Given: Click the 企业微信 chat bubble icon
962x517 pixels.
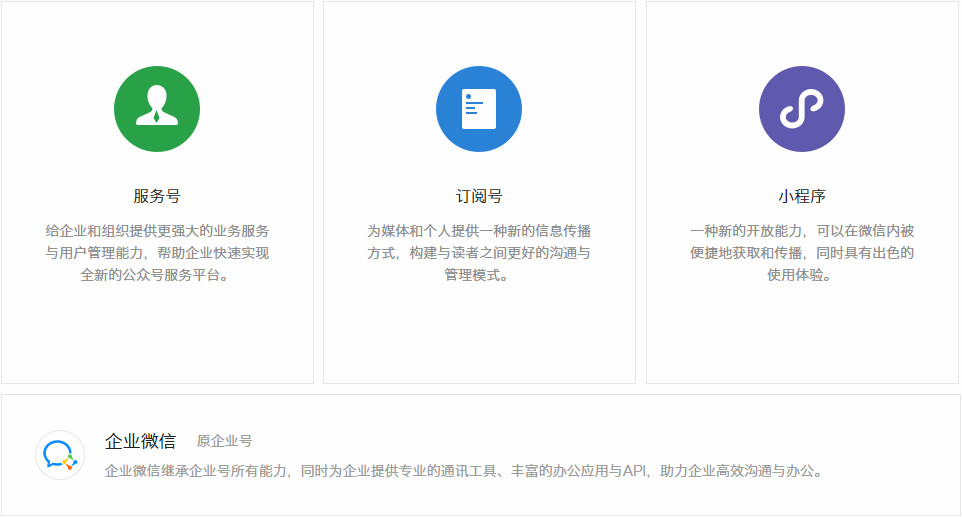Looking at the screenshot, I should coord(59,455).
